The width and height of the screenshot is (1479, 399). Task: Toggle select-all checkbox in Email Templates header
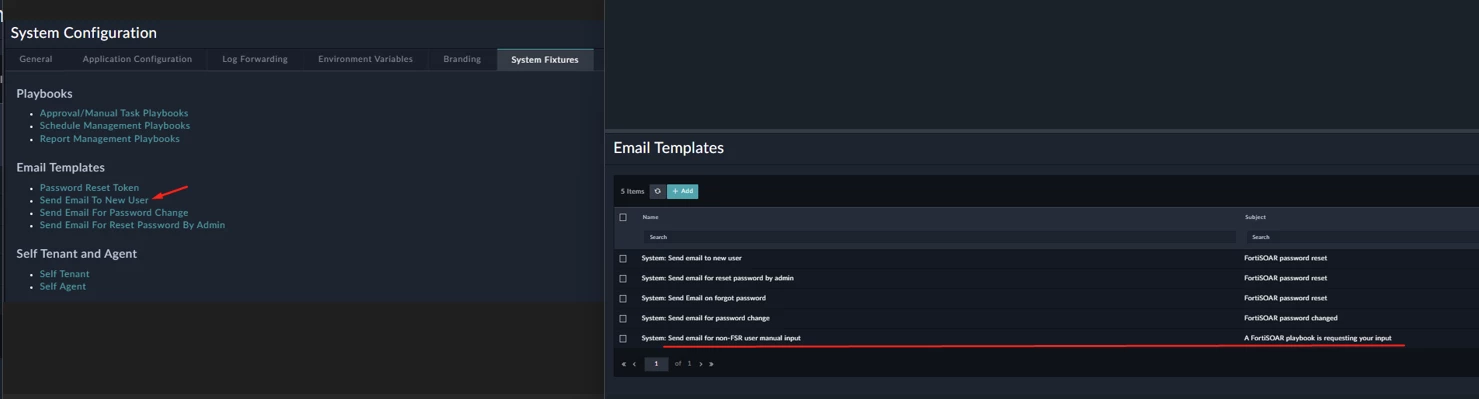623,217
